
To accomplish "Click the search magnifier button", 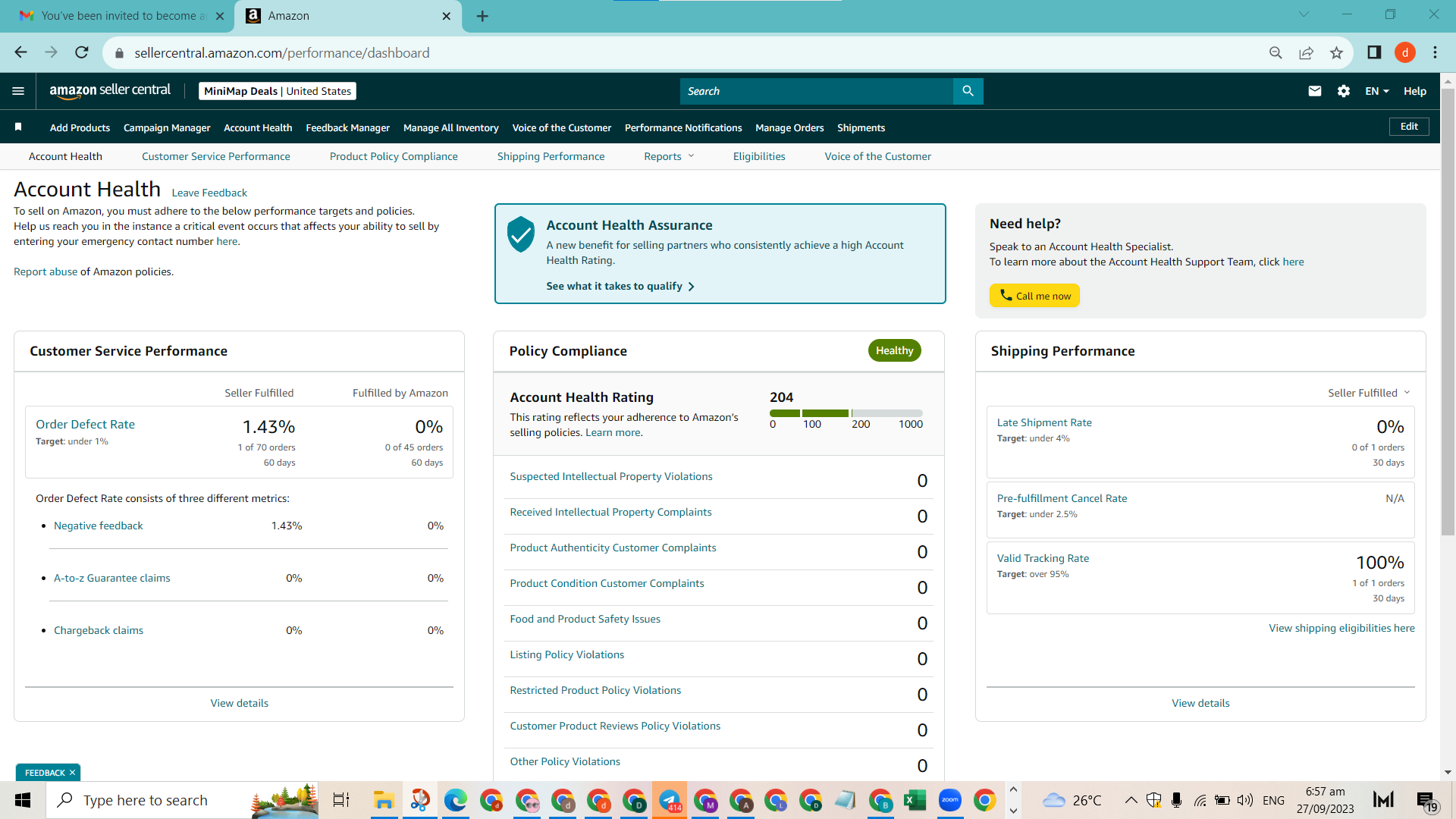I will coord(968,91).
